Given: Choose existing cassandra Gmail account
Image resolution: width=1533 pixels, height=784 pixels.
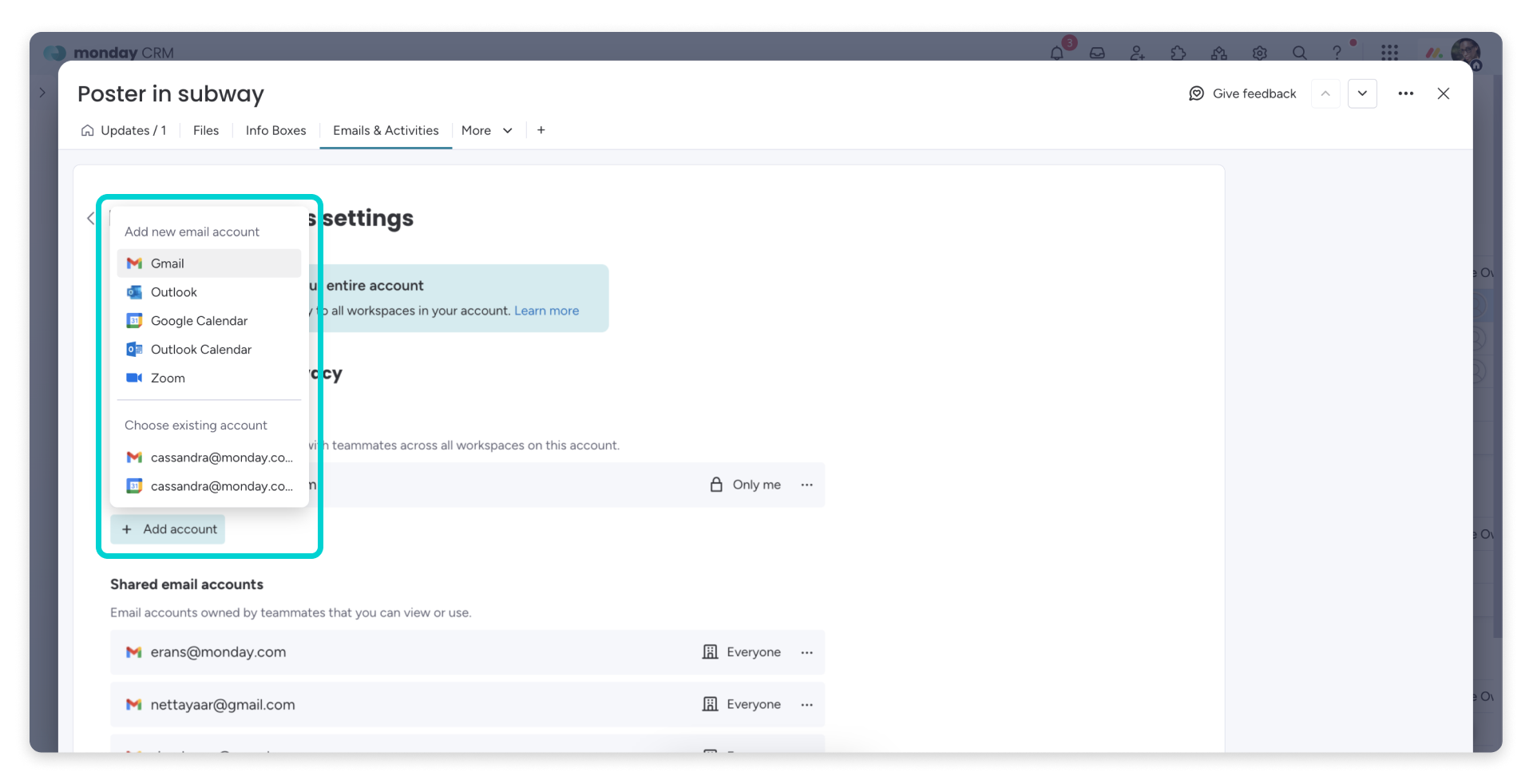Looking at the screenshot, I should [x=209, y=457].
